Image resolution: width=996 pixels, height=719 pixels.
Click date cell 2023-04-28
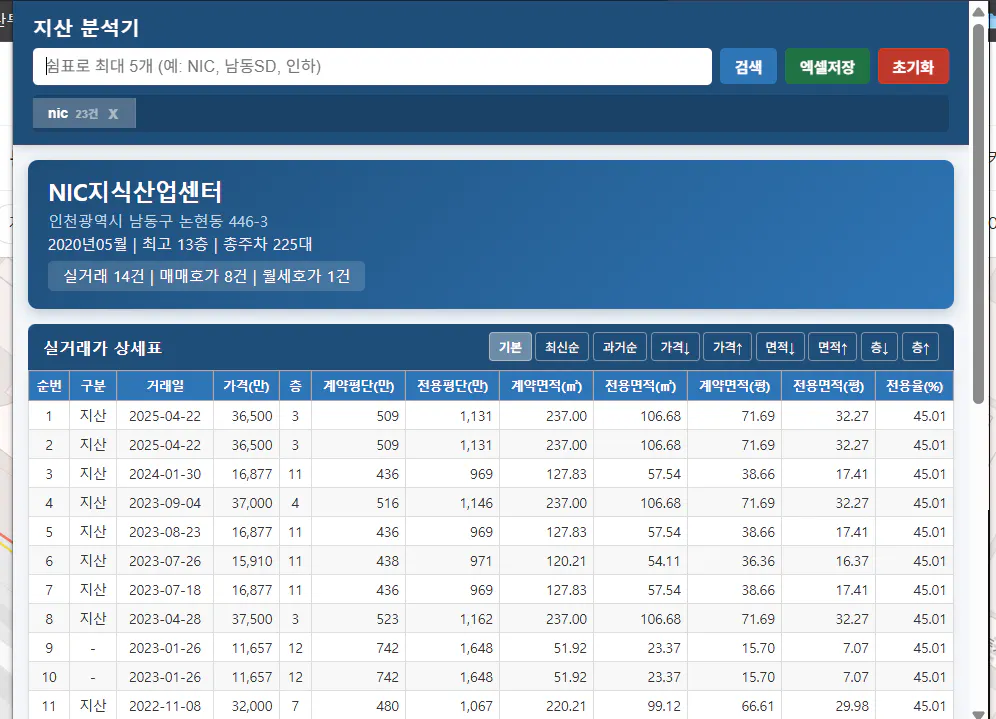coord(165,619)
